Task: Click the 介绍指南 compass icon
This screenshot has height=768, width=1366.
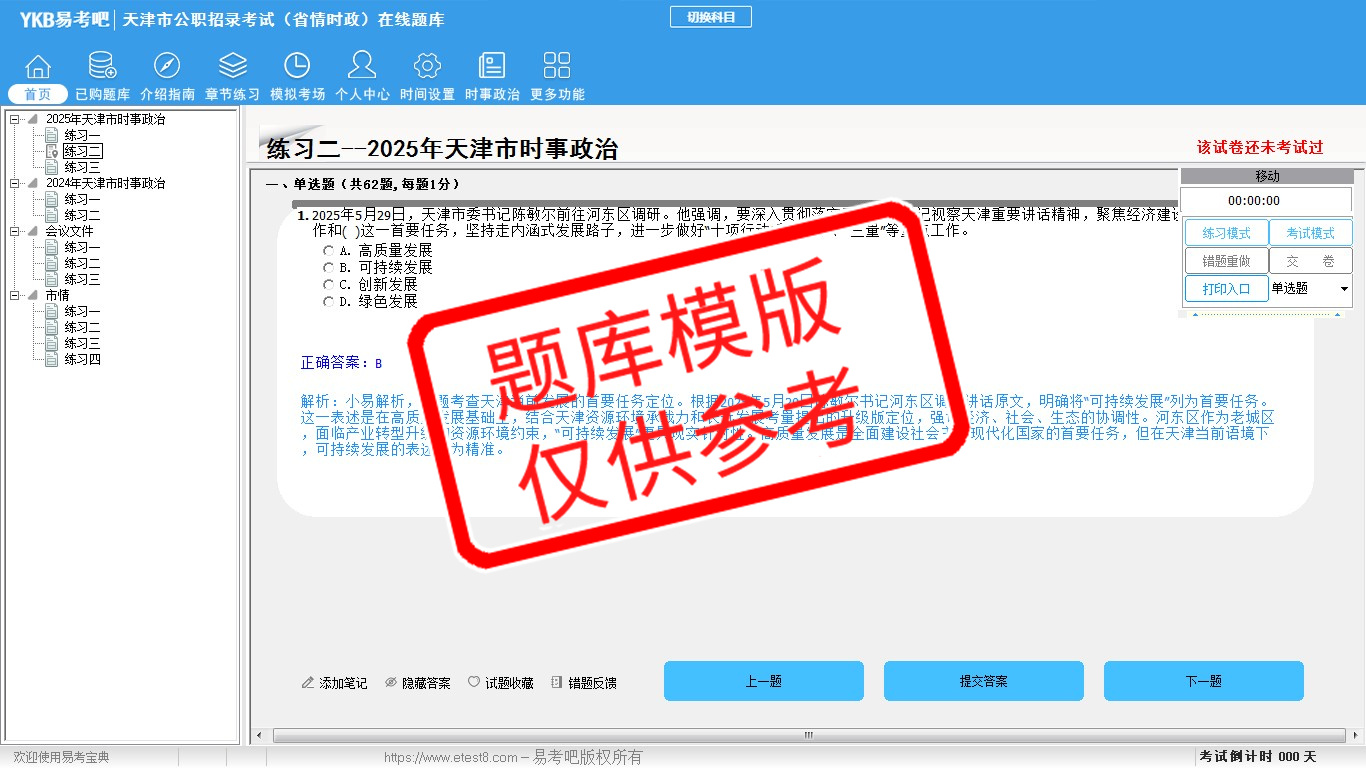Action: [x=167, y=67]
